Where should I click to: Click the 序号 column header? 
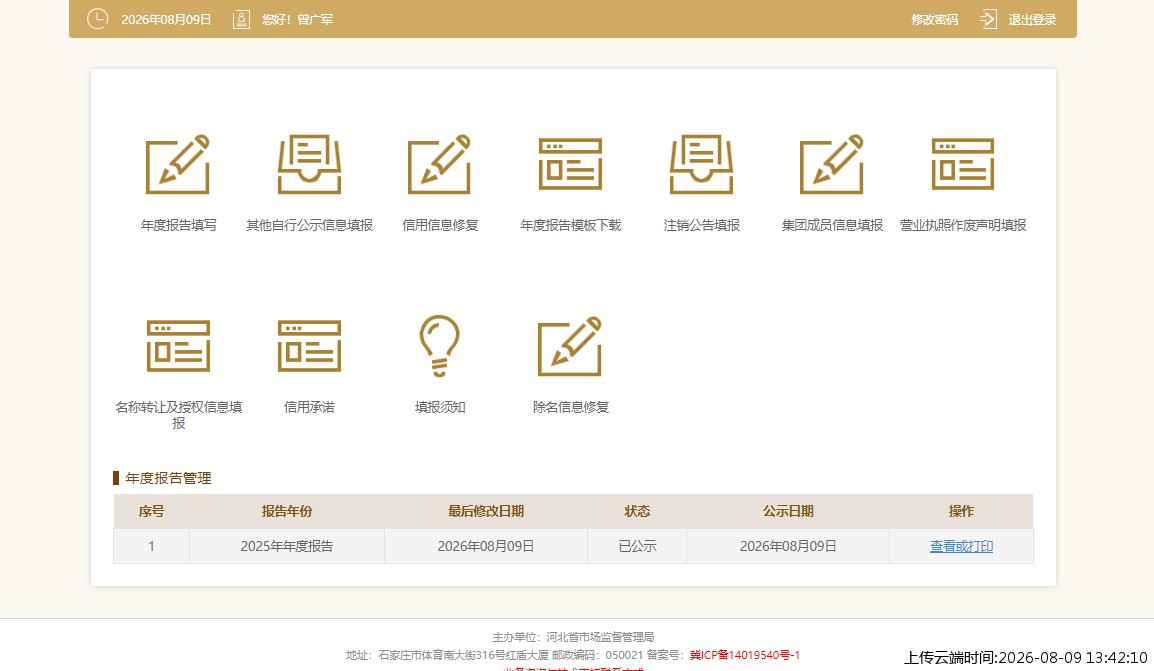(x=151, y=511)
